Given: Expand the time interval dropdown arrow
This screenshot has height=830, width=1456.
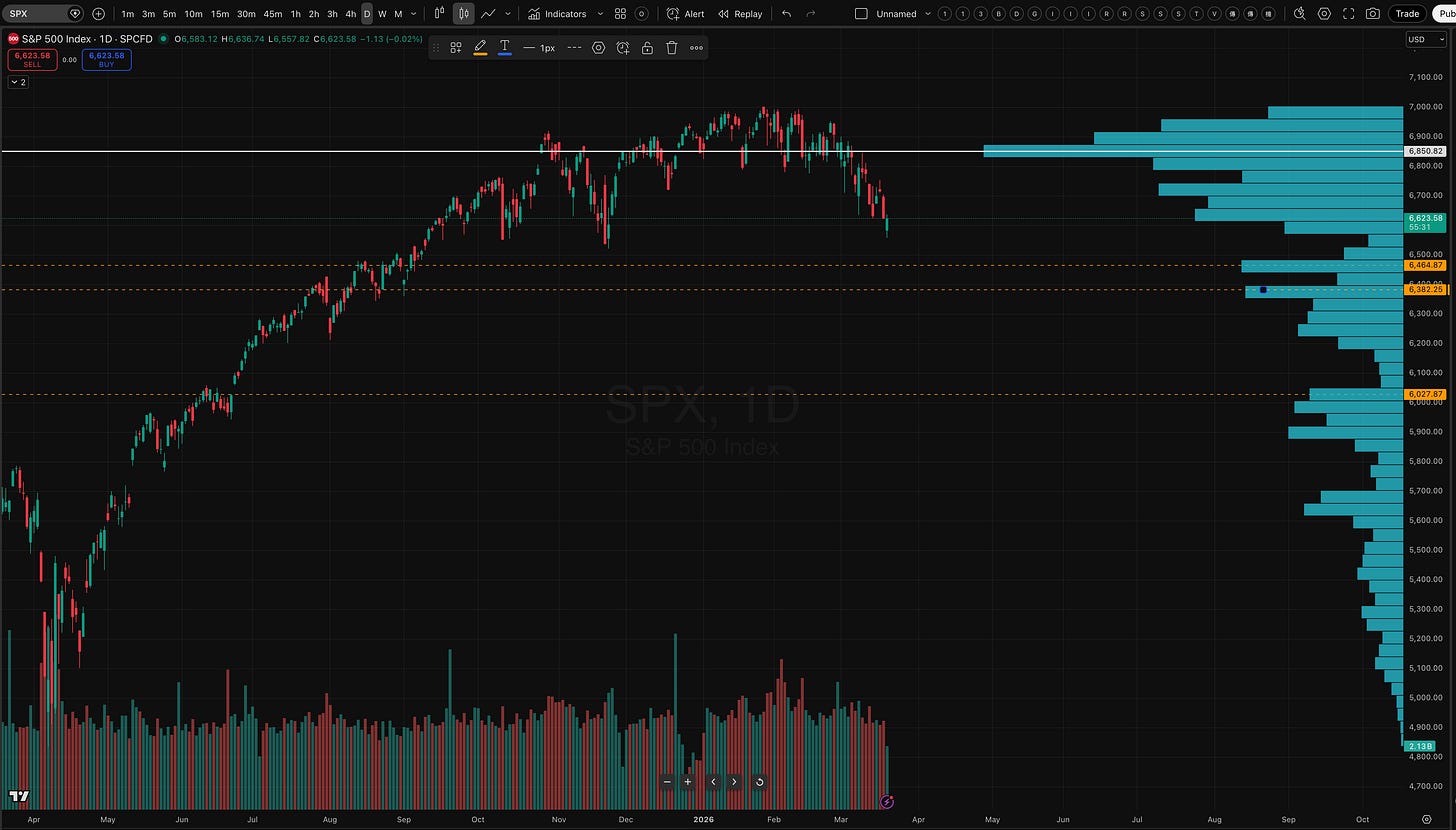Looking at the screenshot, I should 414,14.
